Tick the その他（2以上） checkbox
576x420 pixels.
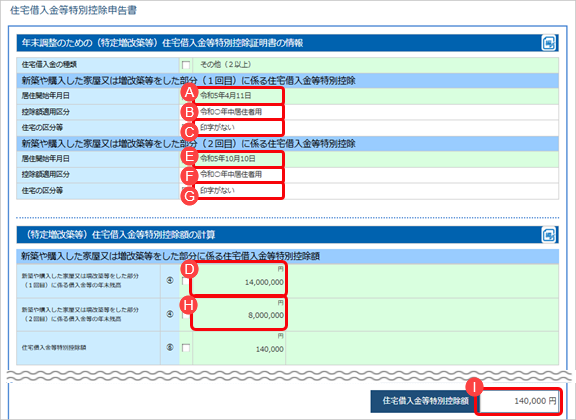click(186, 65)
